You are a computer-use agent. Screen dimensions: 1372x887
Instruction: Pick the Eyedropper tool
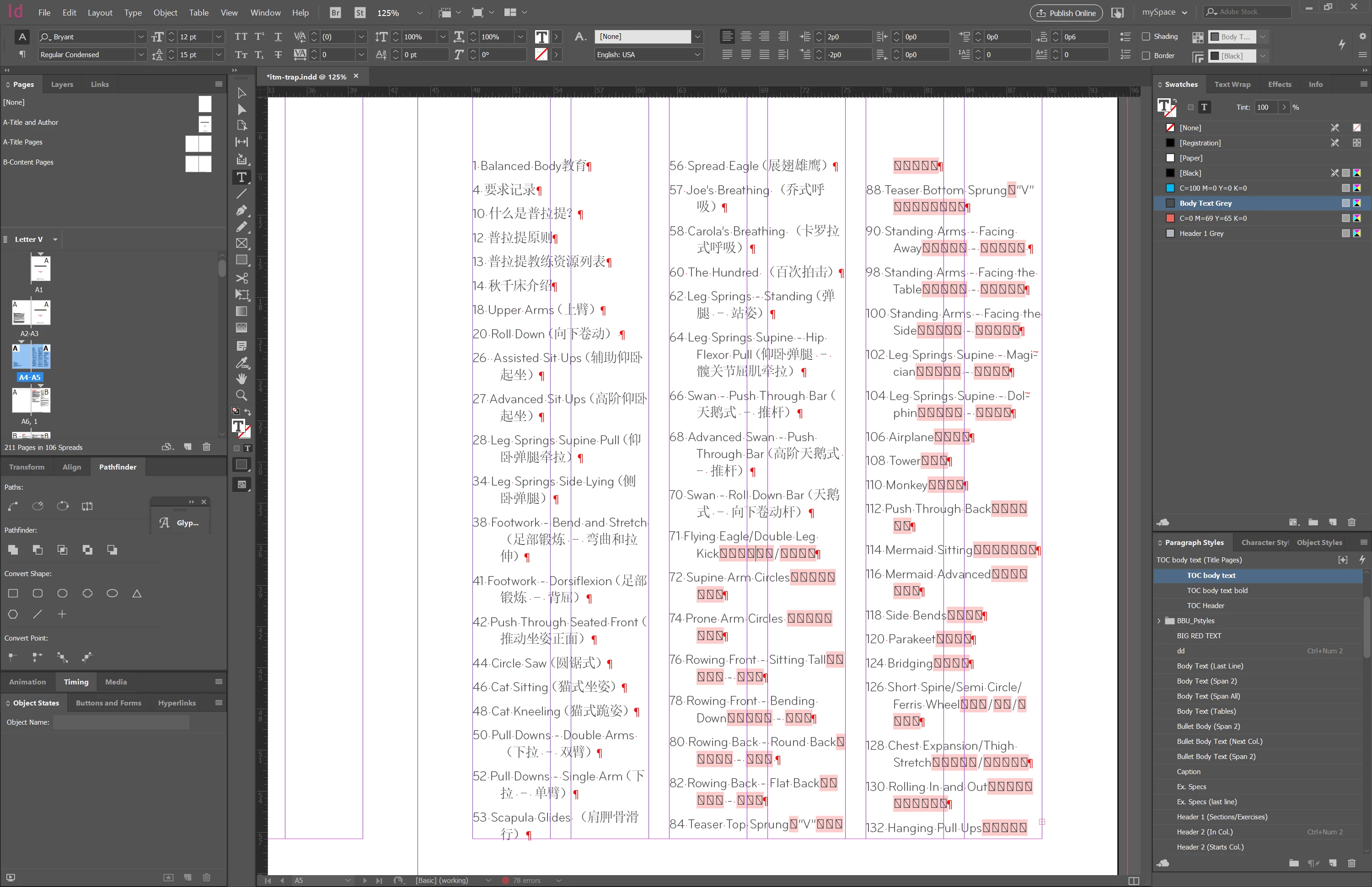coord(242,362)
